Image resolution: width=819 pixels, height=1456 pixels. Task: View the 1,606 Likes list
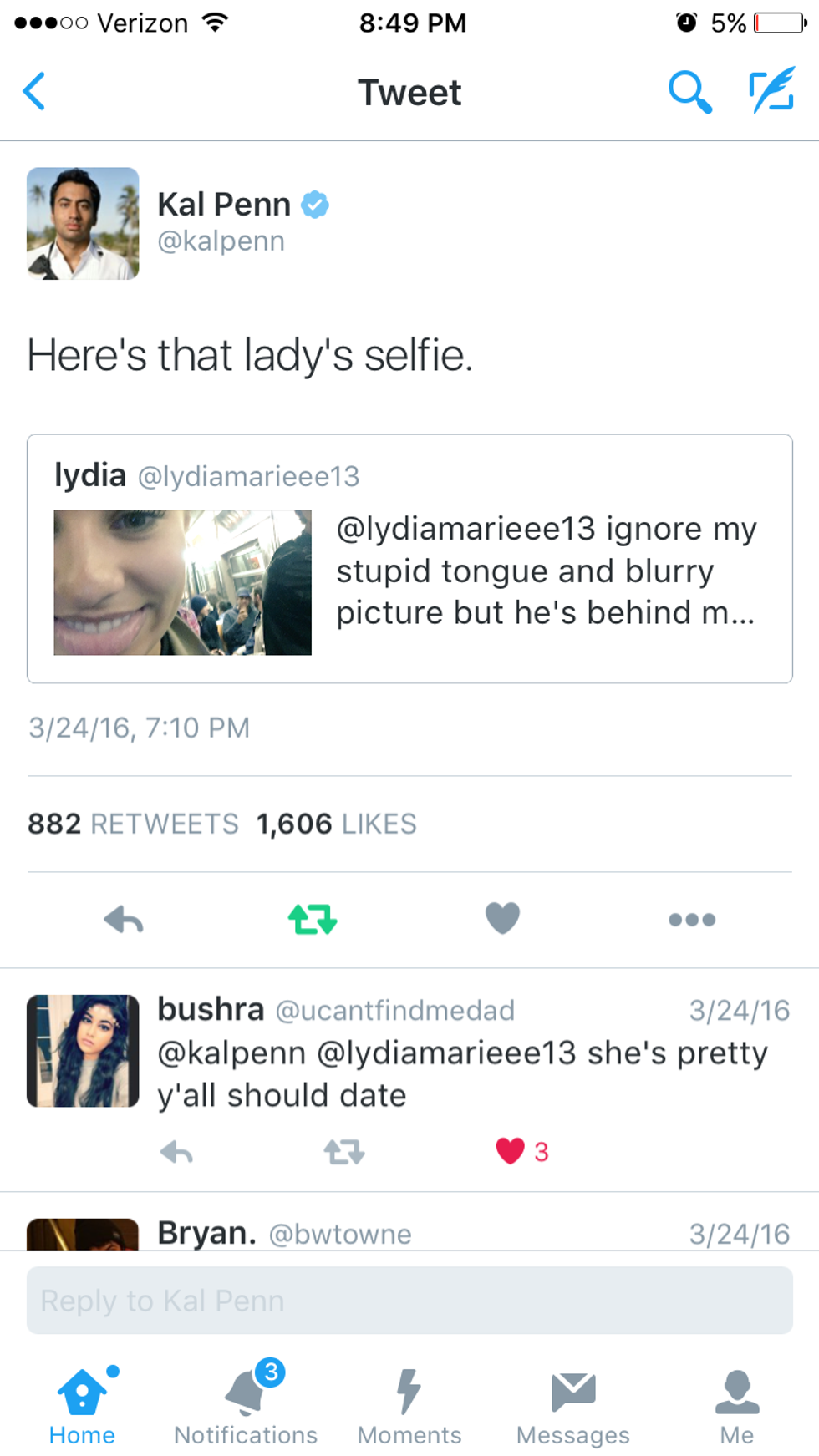tap(337, 824)
